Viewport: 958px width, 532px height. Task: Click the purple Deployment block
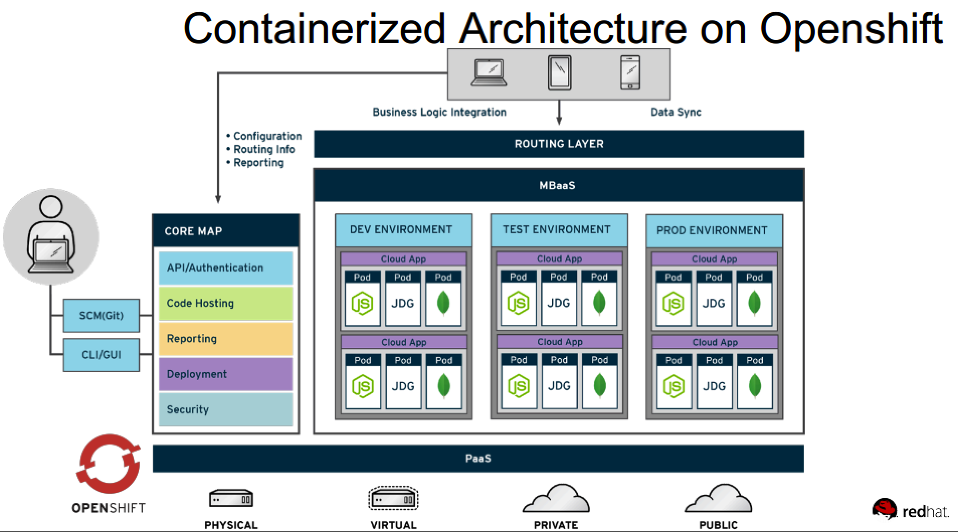(225, 374)
